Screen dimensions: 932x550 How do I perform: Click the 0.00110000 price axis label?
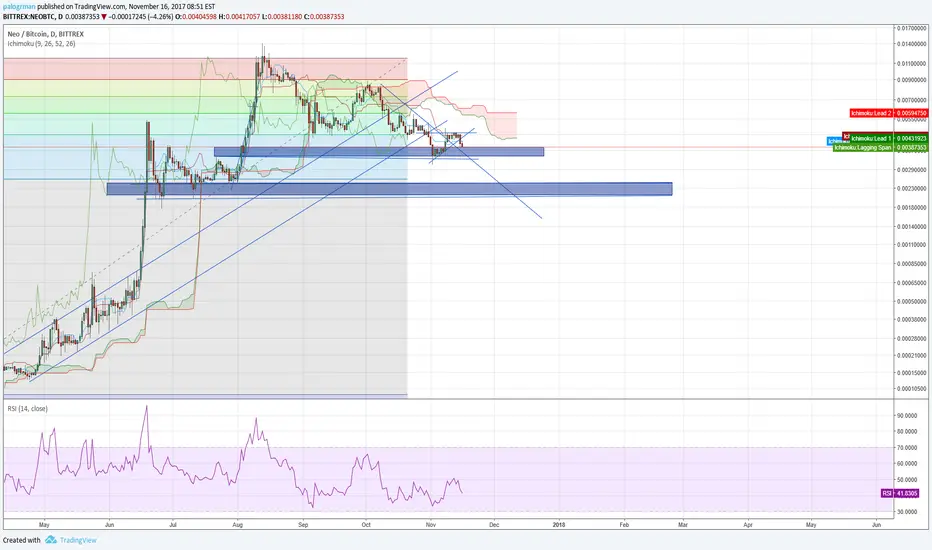912,244
